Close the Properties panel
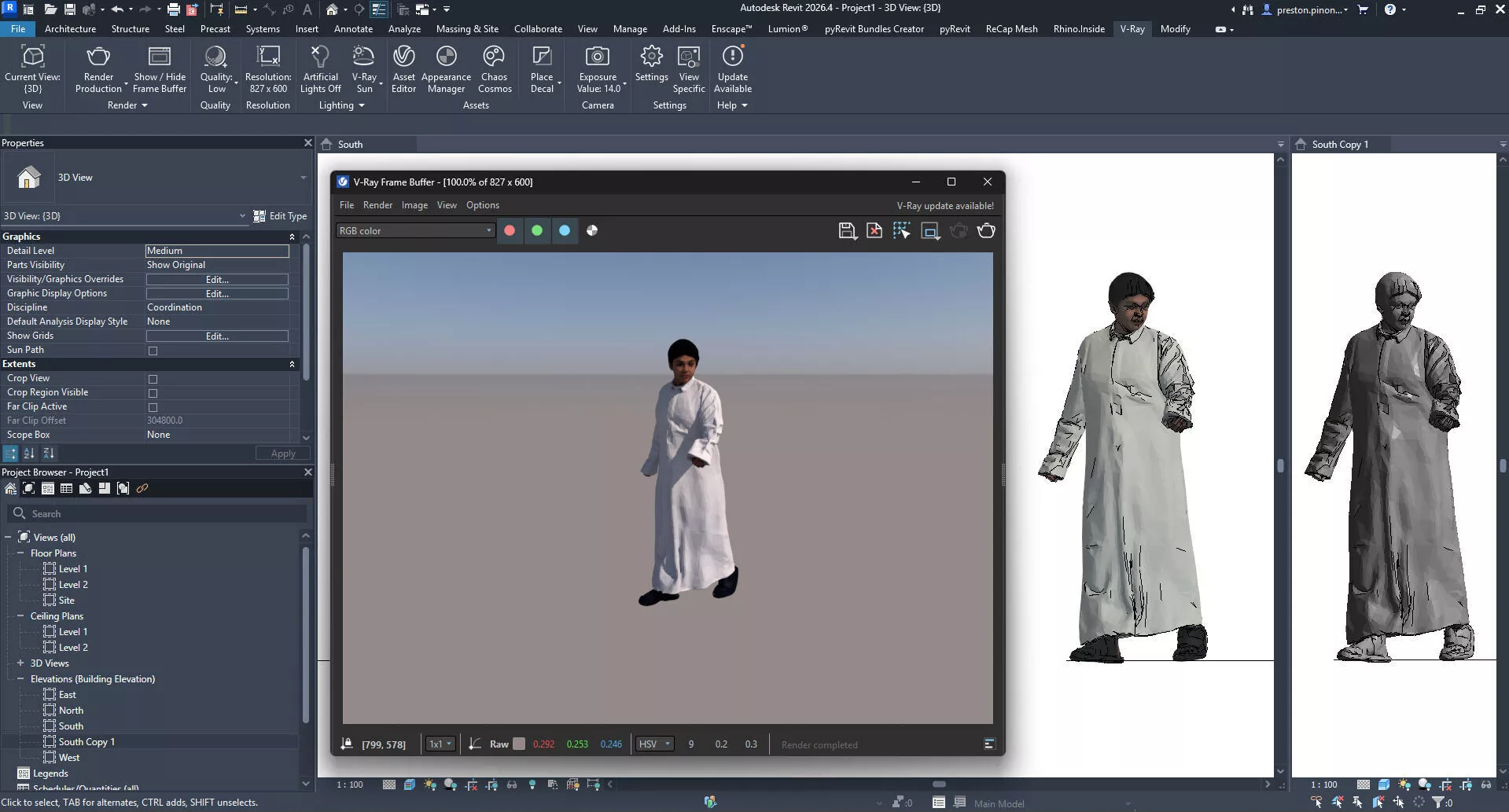Viewport: 1509px width, 812px height. (x=307, y=143)
